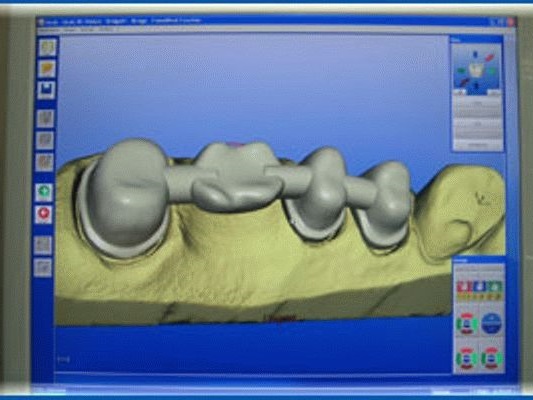Click the floppy disk save icon
Screen dimensions: 533x400
click(46, 90)
